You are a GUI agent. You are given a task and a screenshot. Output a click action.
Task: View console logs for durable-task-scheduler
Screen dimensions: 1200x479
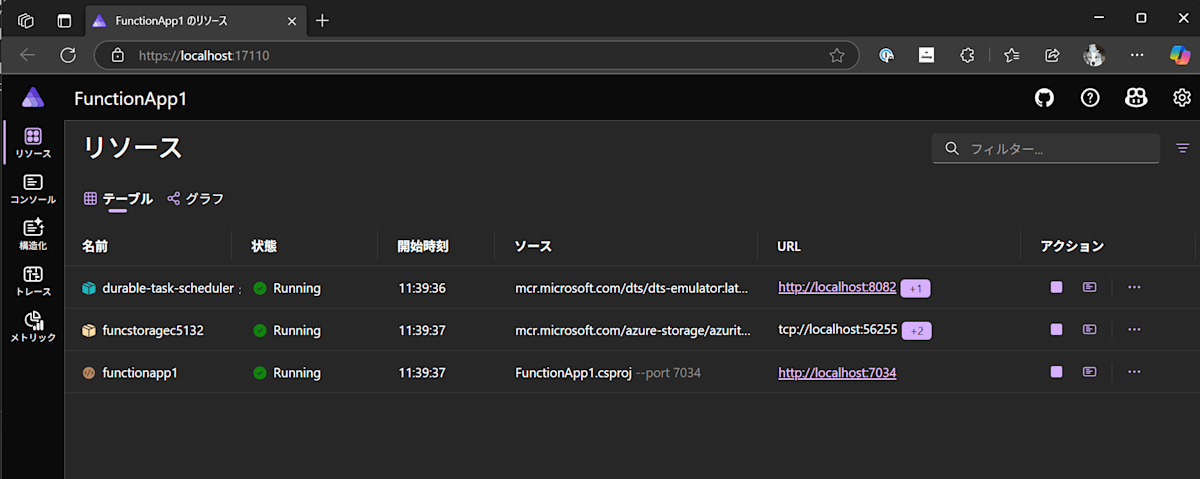click(1090, 288)
